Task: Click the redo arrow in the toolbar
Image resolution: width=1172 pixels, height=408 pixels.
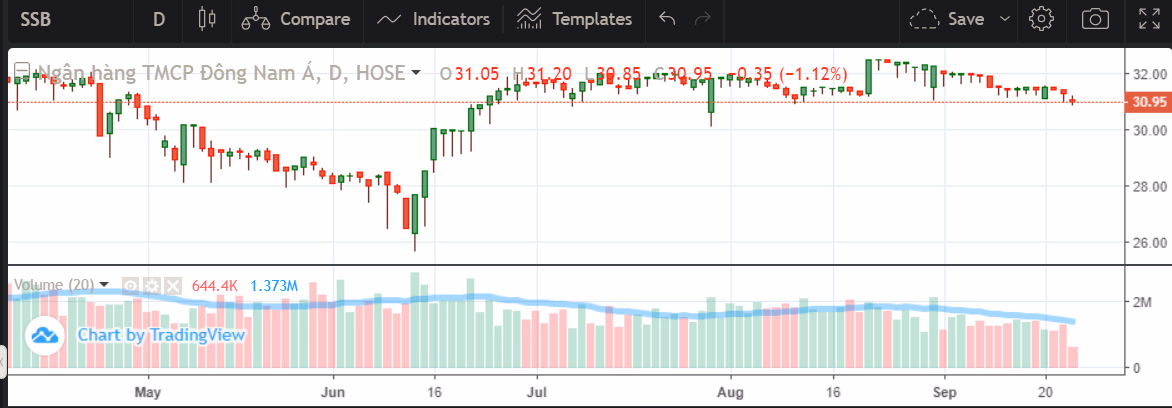Action: click(x=702, y=18)
